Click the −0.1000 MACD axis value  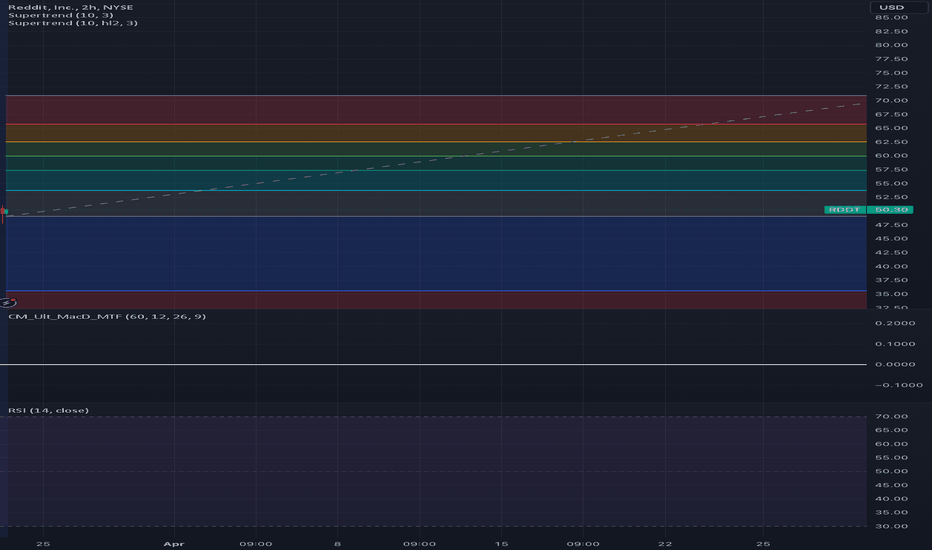[899, 385]
